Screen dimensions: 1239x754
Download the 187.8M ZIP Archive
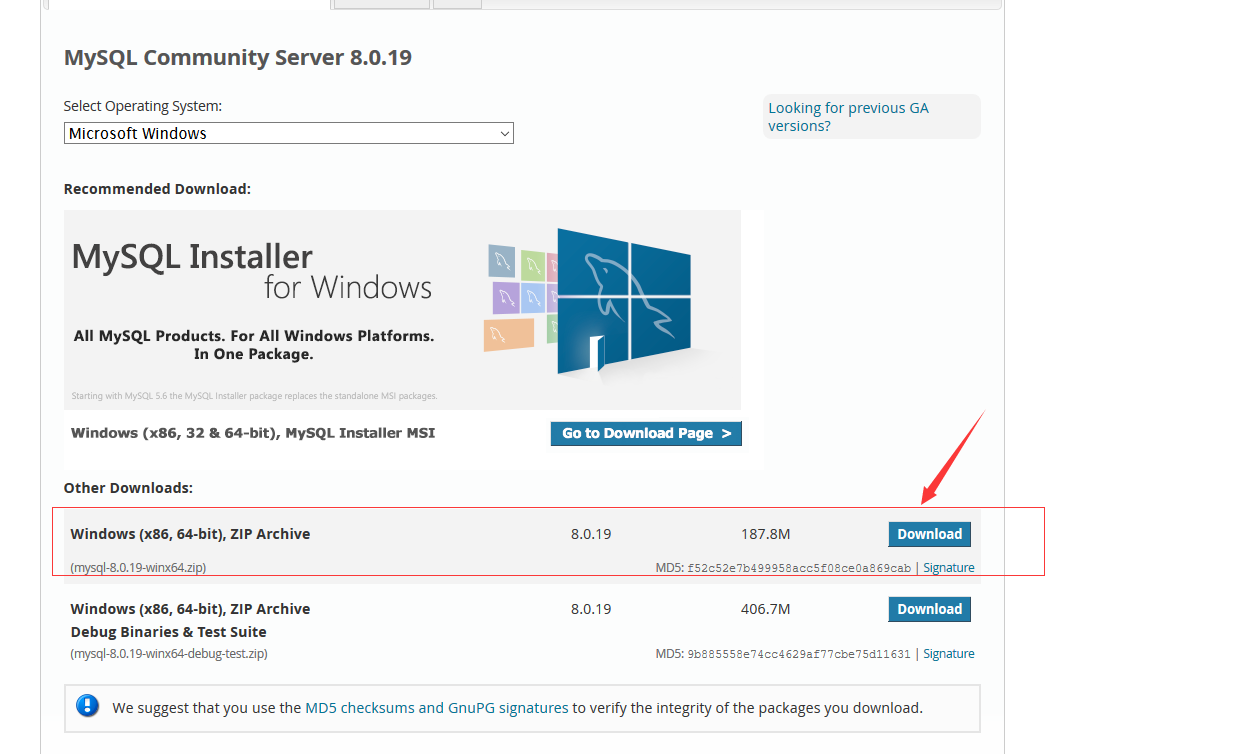(929, 534)
